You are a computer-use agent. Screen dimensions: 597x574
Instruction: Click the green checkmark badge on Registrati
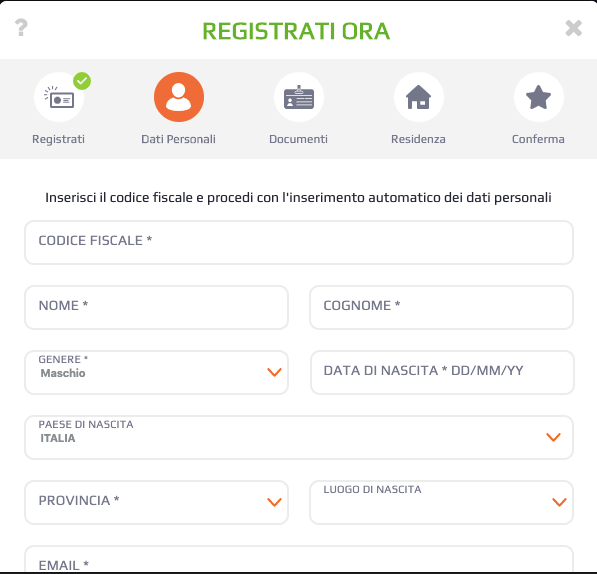click(x=82, y=81)
